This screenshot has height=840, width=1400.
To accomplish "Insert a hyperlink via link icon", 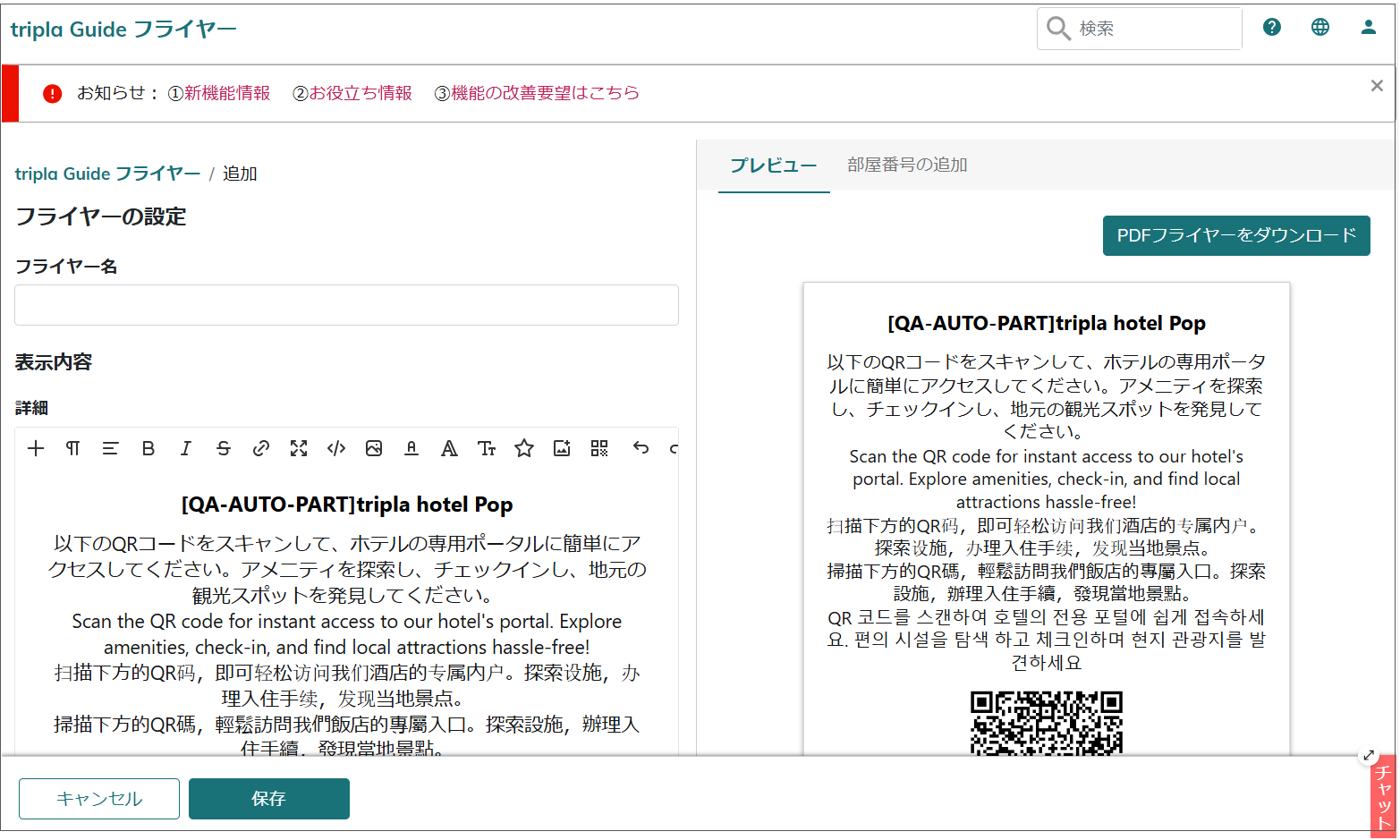I will 261,448.
